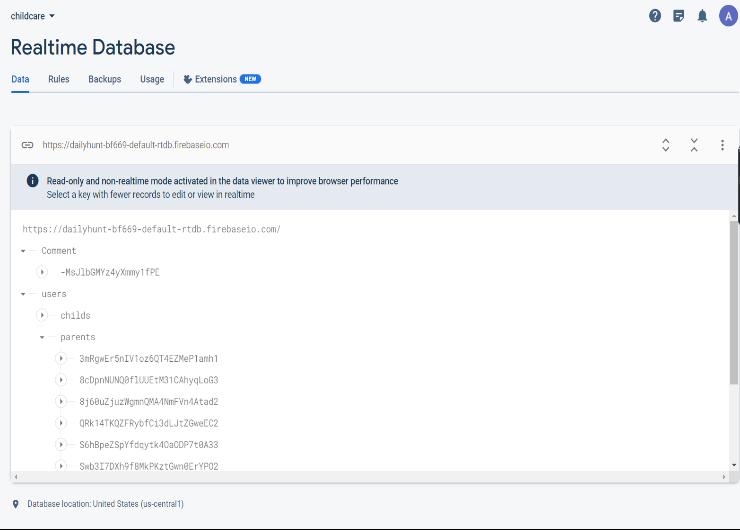Collapse the users node
This screenshot has height=530, width=740.
(23, 294)
